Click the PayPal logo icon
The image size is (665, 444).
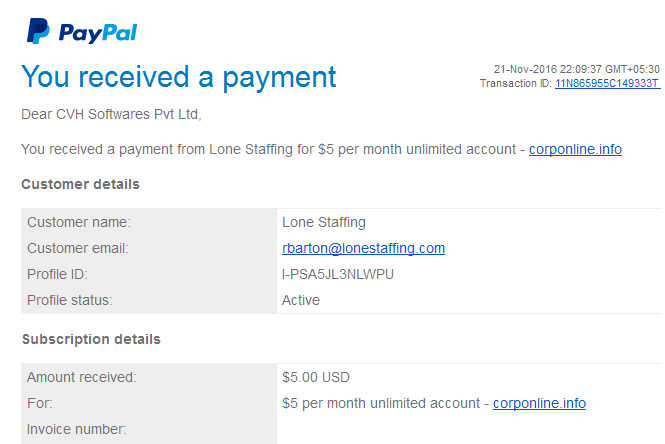(38, 31)
